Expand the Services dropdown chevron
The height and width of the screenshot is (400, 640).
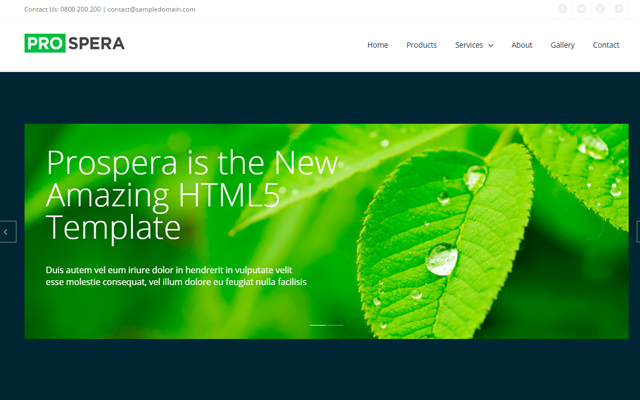(491, 45)
